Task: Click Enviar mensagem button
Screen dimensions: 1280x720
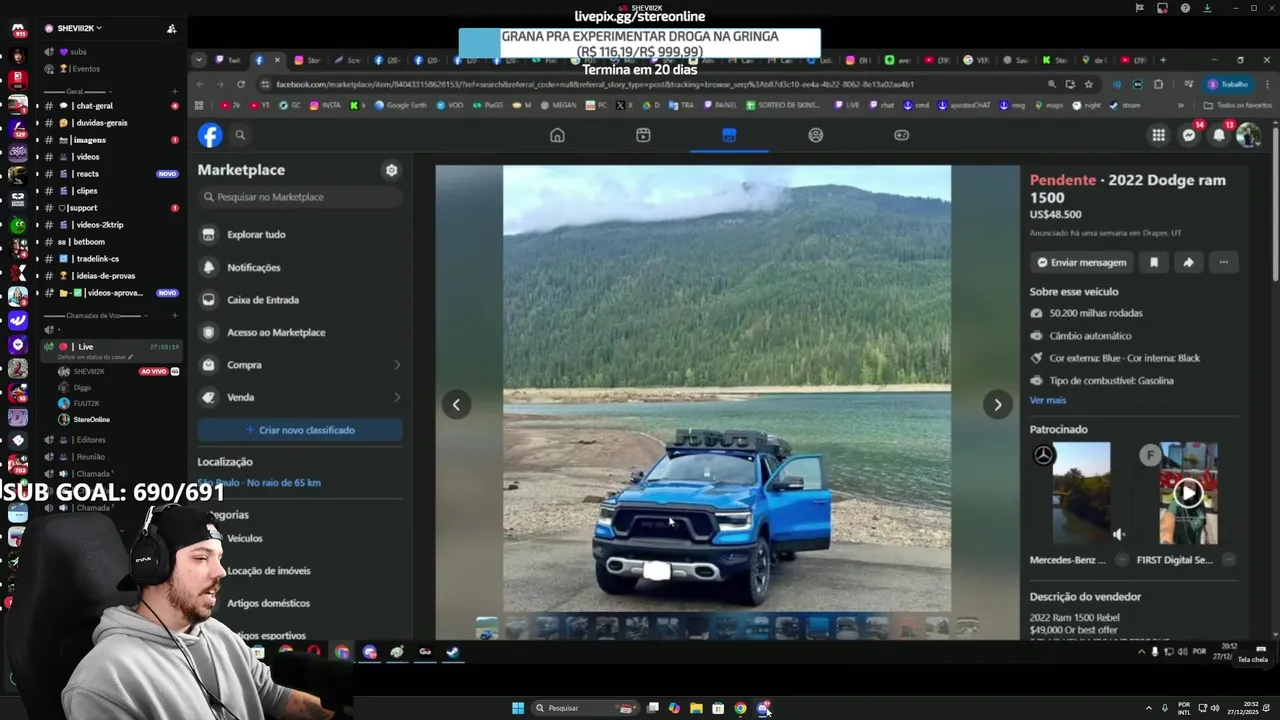Action: coord(1082,262)
